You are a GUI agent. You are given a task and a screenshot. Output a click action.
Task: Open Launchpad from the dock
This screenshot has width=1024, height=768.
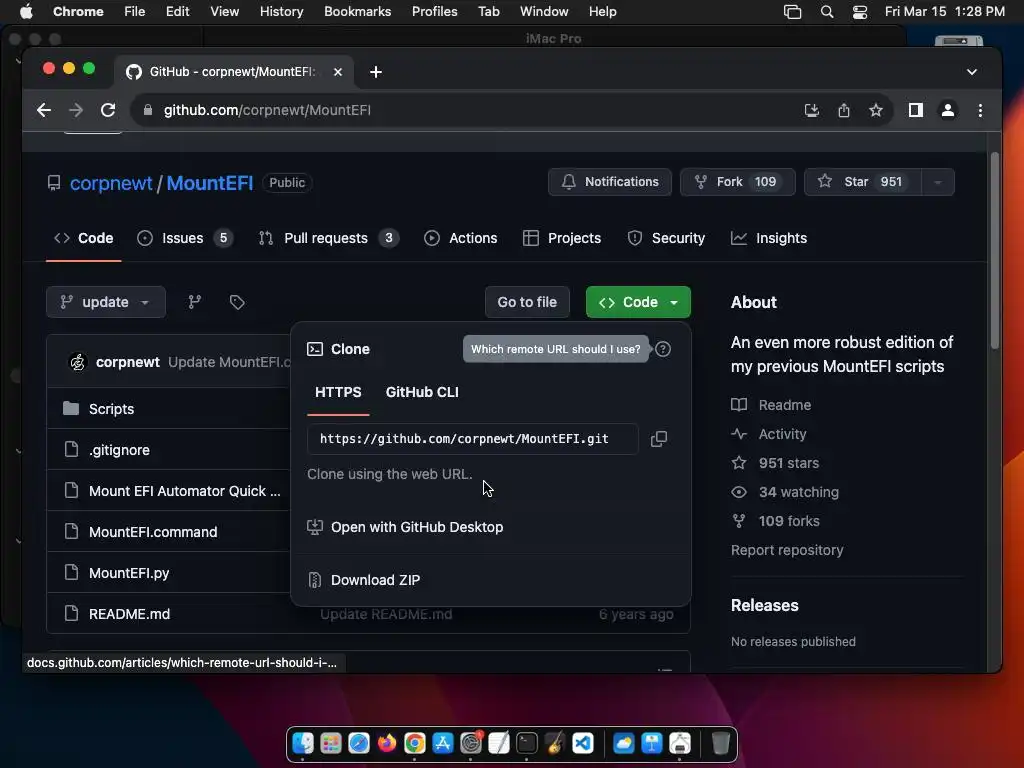(331, 743)
